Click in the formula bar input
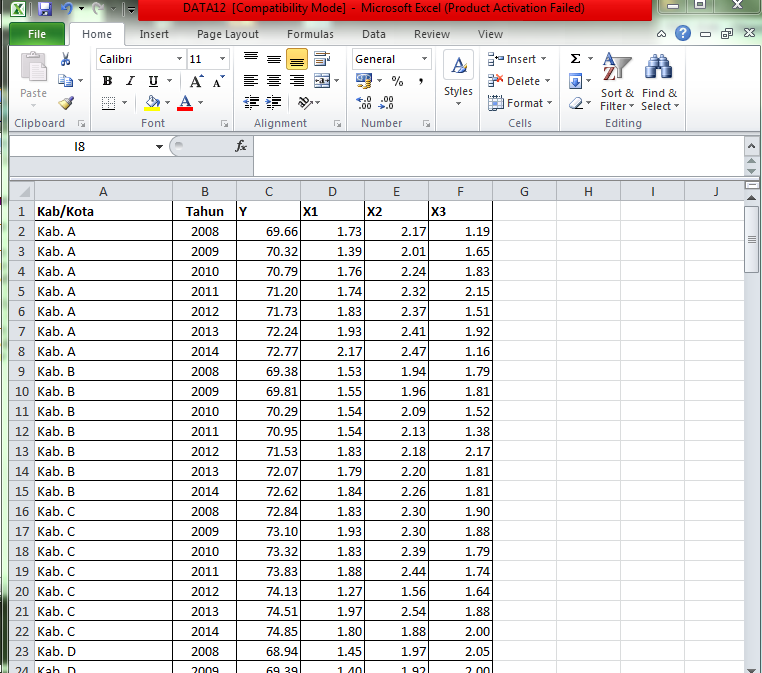The width and height of the screenshot is (762, 673). 499,155
